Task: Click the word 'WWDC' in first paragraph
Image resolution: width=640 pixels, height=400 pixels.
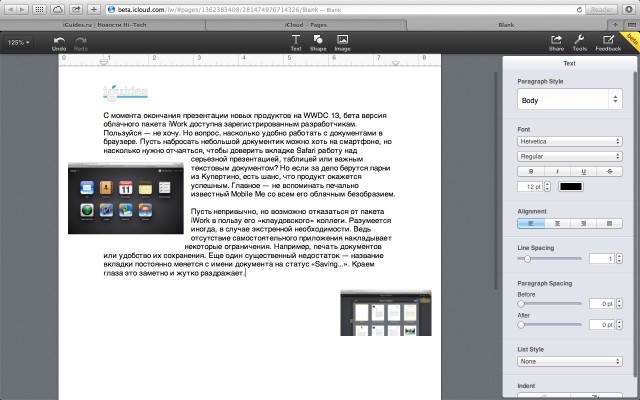Action: (315, 115)
